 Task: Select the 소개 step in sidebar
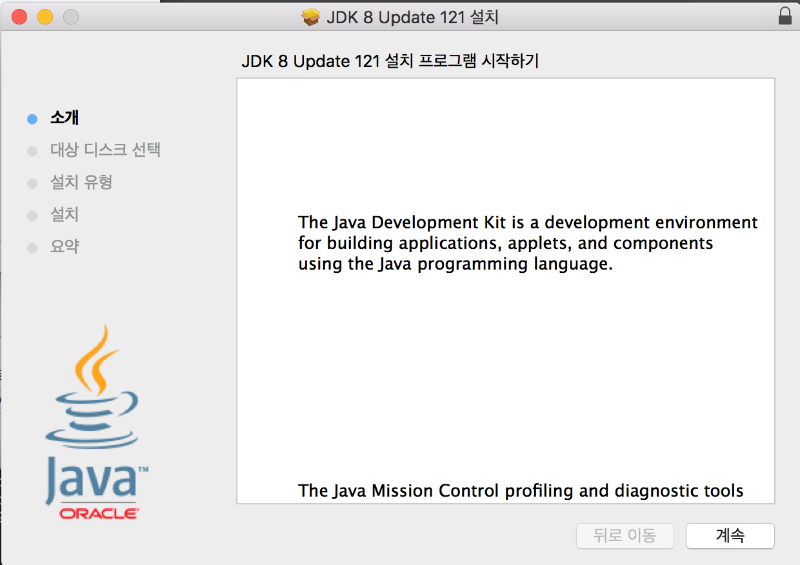pos(64,117)
